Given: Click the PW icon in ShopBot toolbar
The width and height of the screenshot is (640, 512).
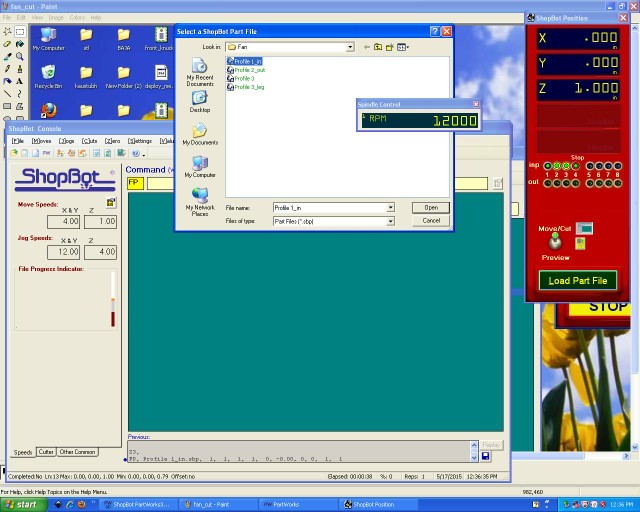Looking at the screenshot, I should (x=47, y=153).
